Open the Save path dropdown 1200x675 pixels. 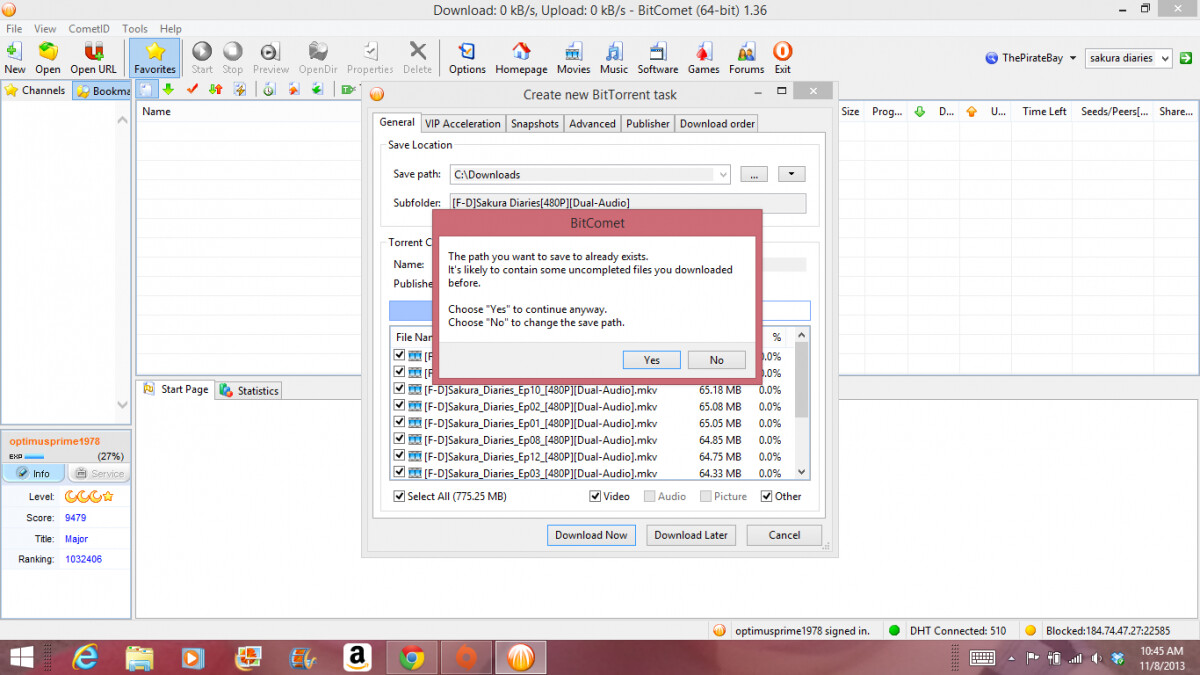point(723,174)
